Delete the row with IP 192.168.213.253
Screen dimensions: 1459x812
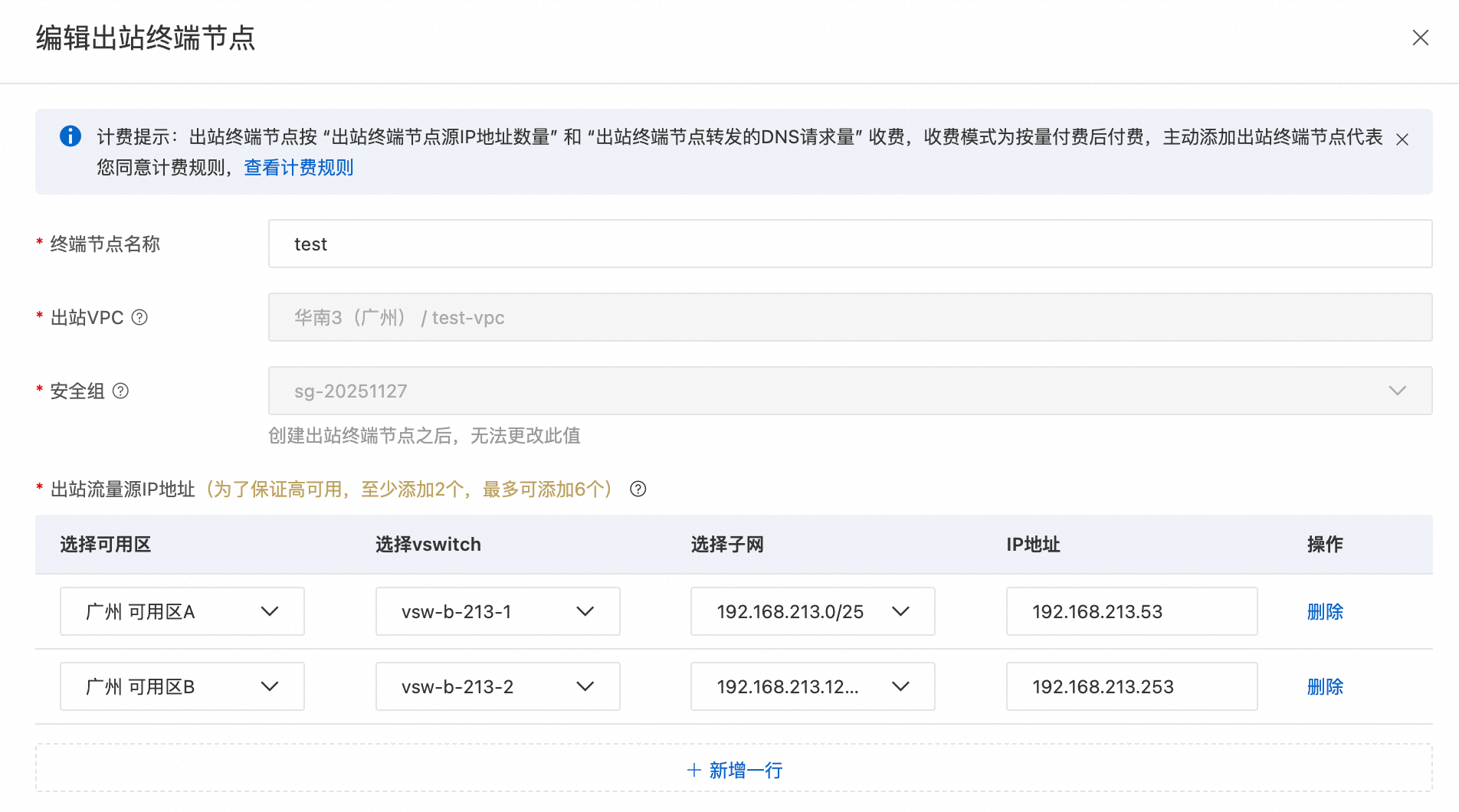pyautogui.click(x=1325, y=686)
